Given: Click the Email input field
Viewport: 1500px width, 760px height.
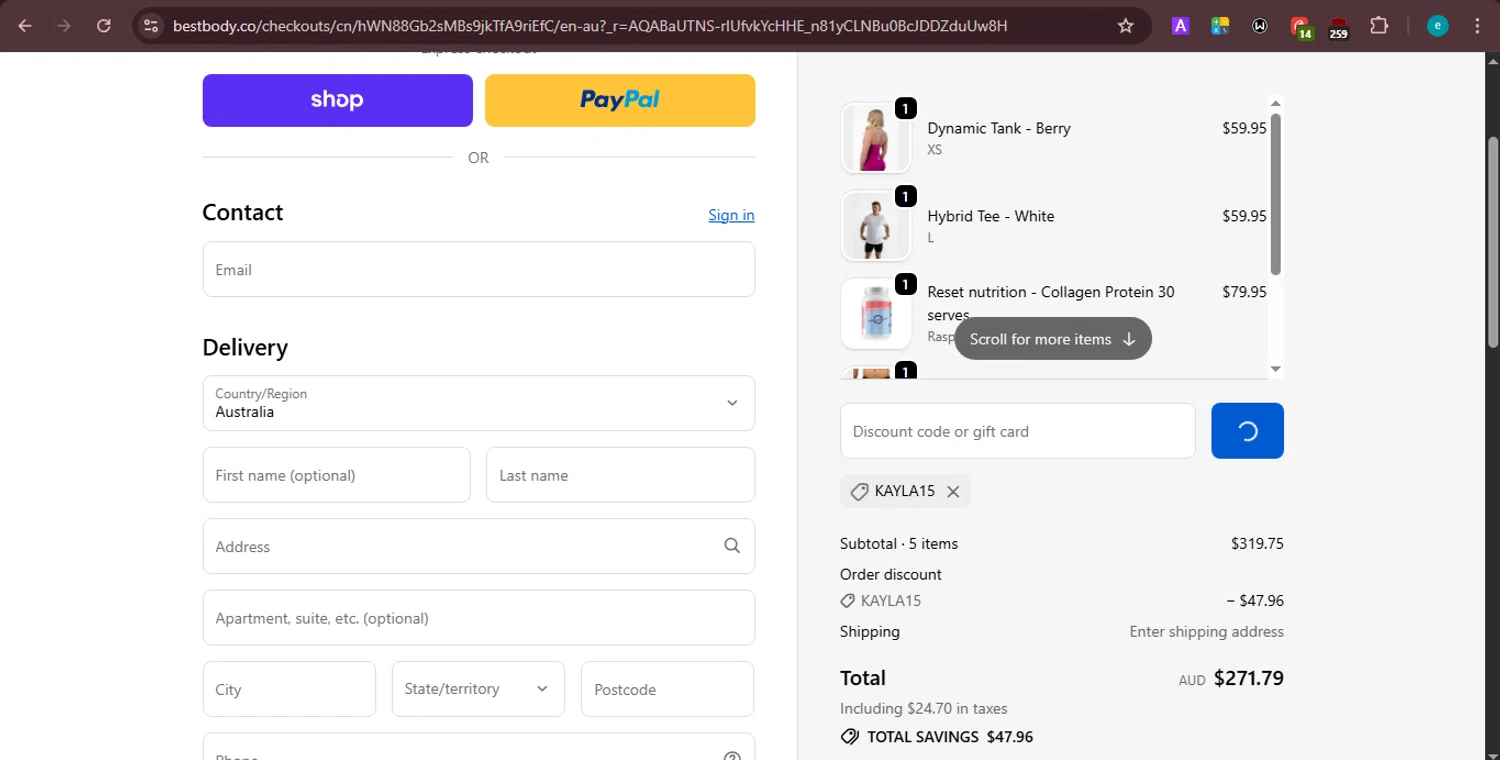Looking at the screenshot, I should click(x=479, y=269).
